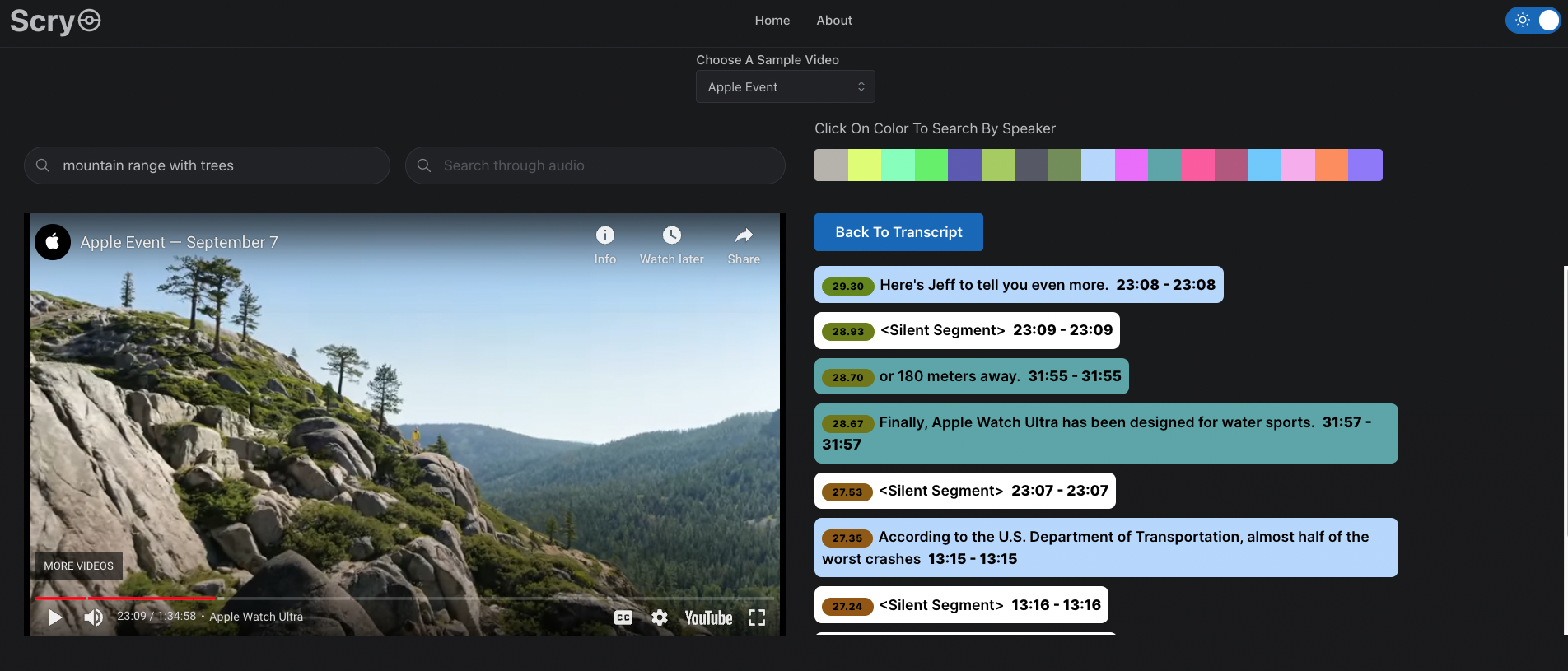Enter fullscreen mode
The height and width of the screenshot is (671, 1568).
click(757, 617)
